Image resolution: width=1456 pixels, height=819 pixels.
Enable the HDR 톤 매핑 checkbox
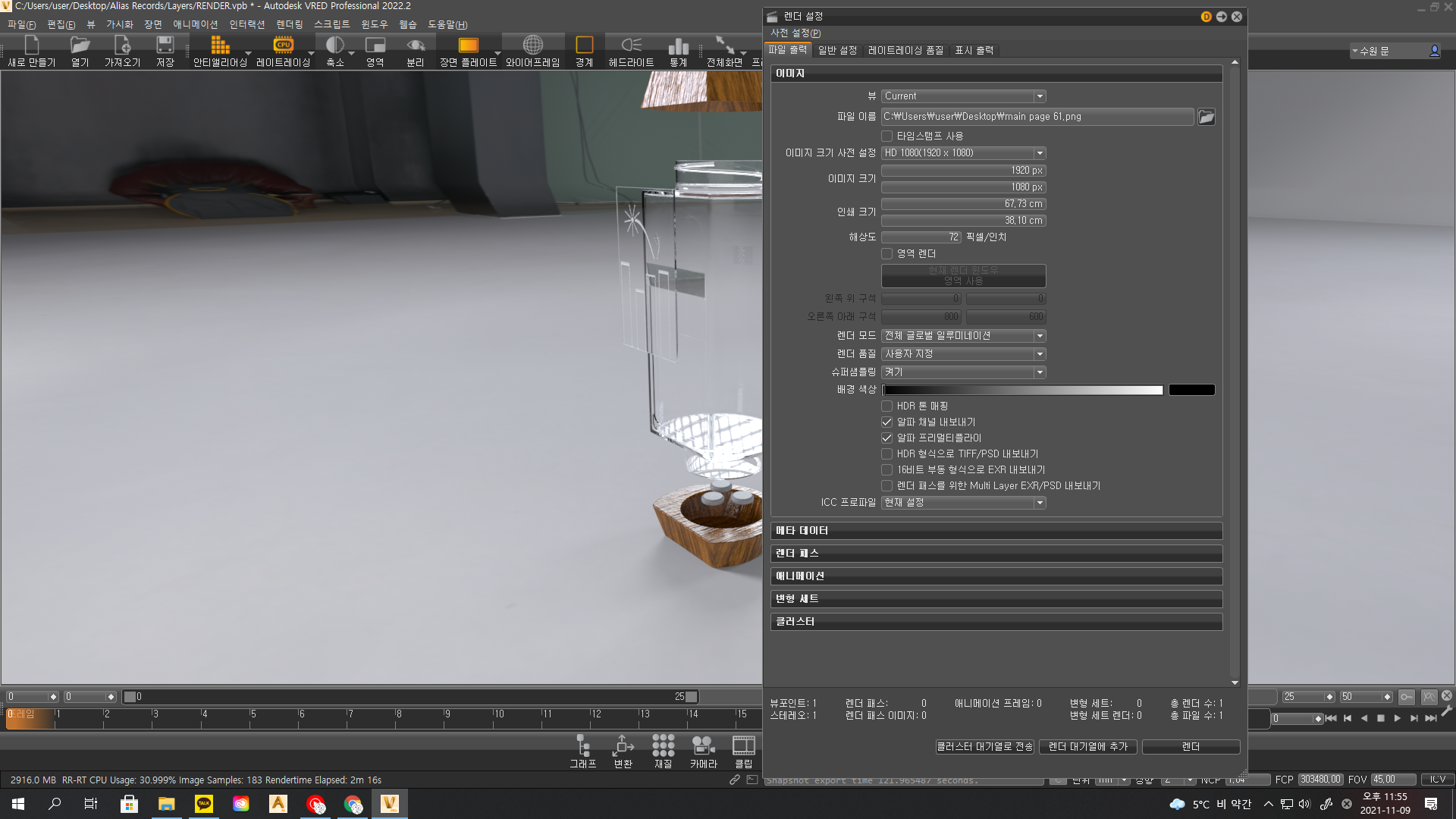click(x=886, y=406)
